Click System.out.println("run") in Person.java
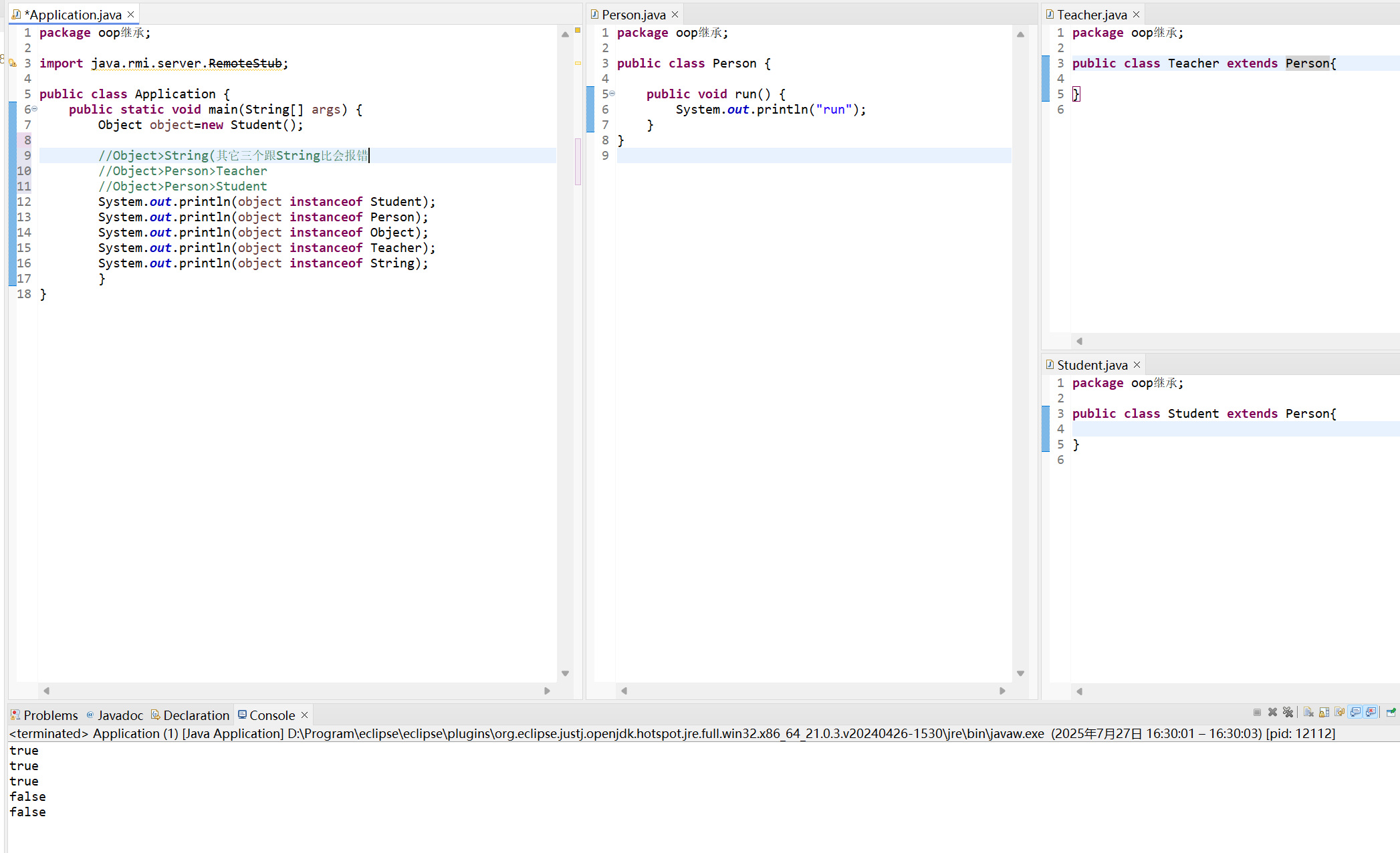The height and width of the screenshot is (853, 1400). point(771,110)
